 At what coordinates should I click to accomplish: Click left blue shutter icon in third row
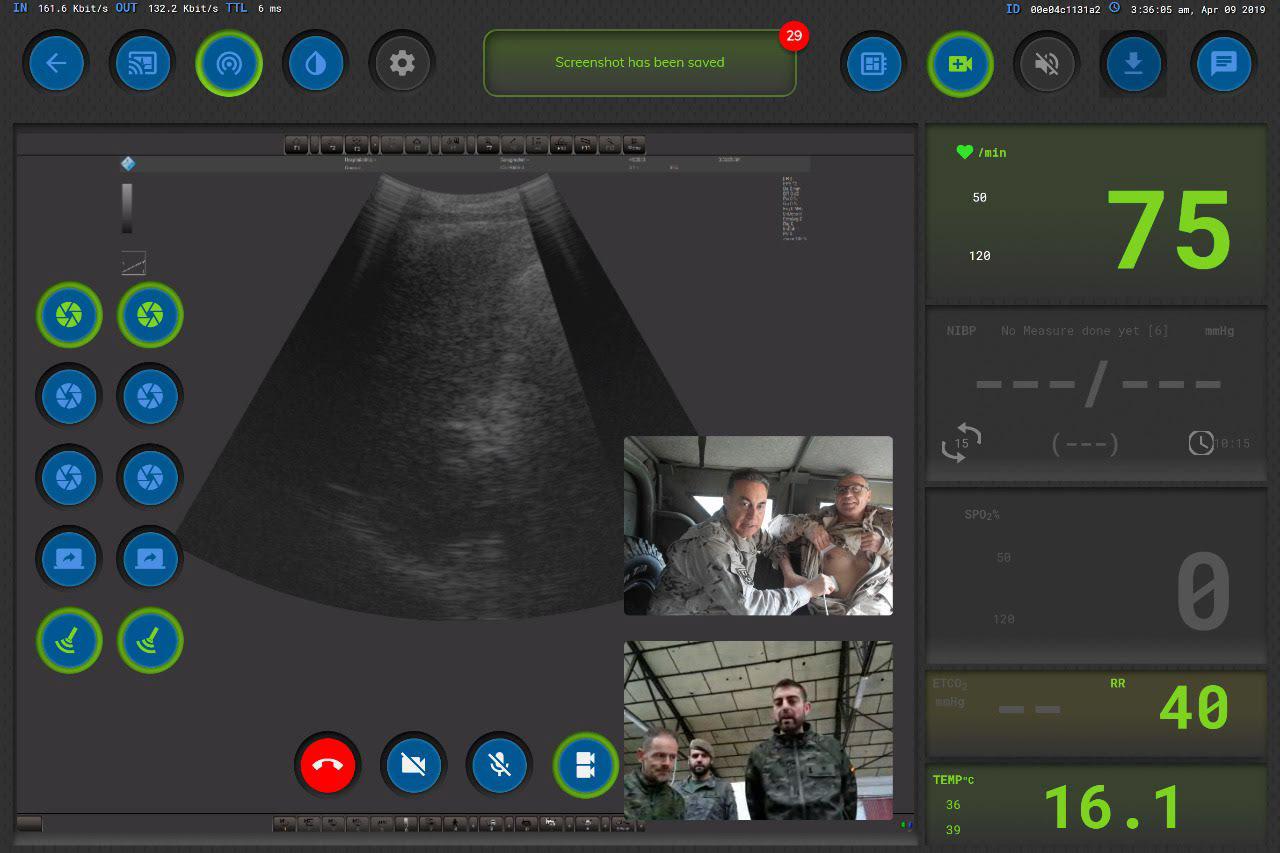[x=69, y=477]
